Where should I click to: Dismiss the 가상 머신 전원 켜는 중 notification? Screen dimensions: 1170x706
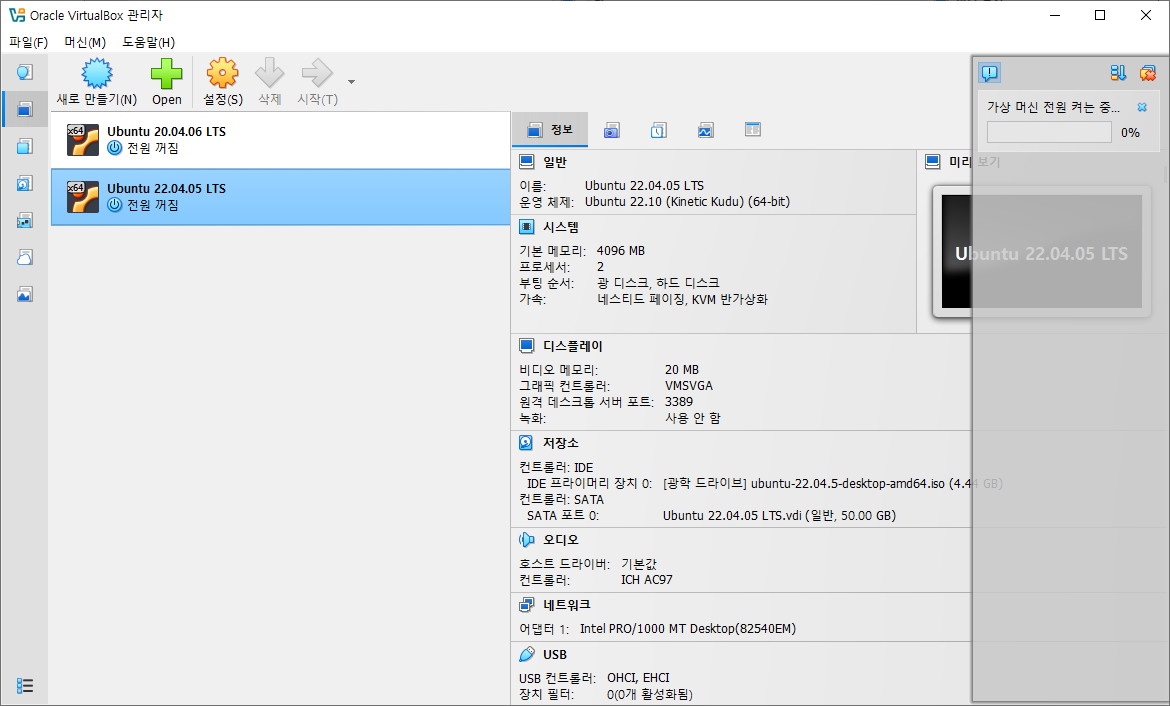point(1142,107)
